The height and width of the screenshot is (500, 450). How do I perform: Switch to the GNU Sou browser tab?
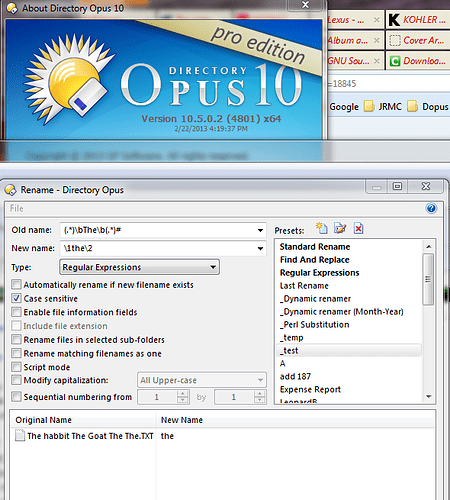point(355,61)
